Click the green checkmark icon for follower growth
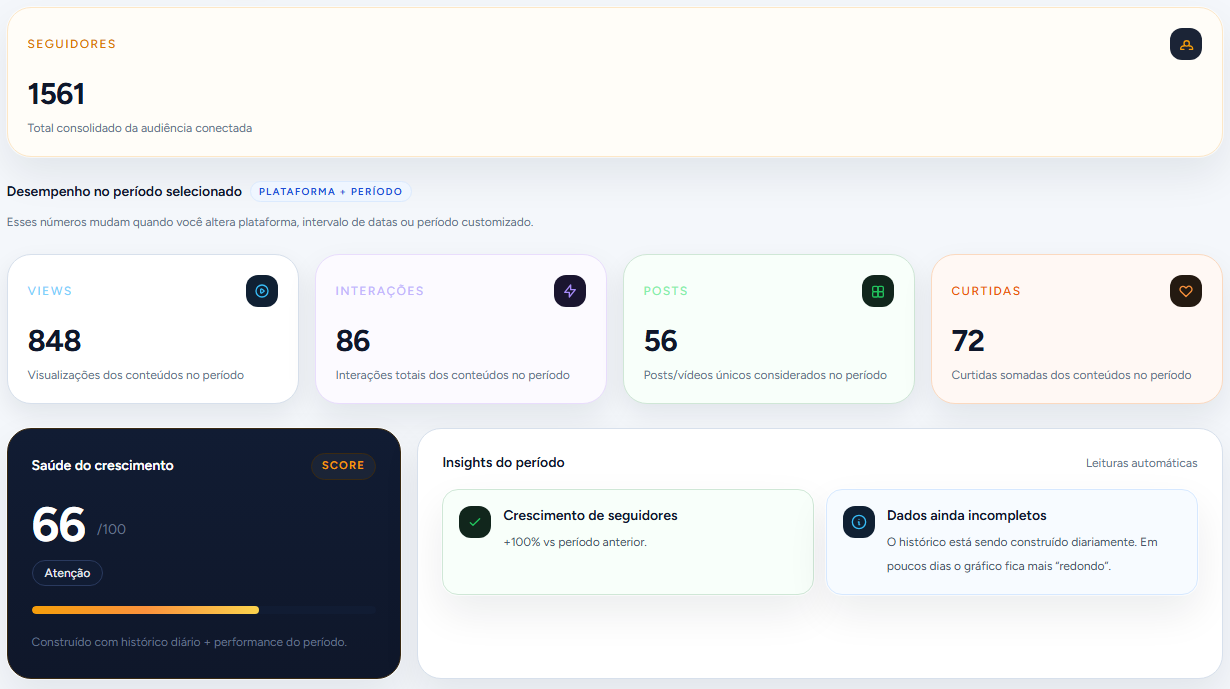 point(475,522)
